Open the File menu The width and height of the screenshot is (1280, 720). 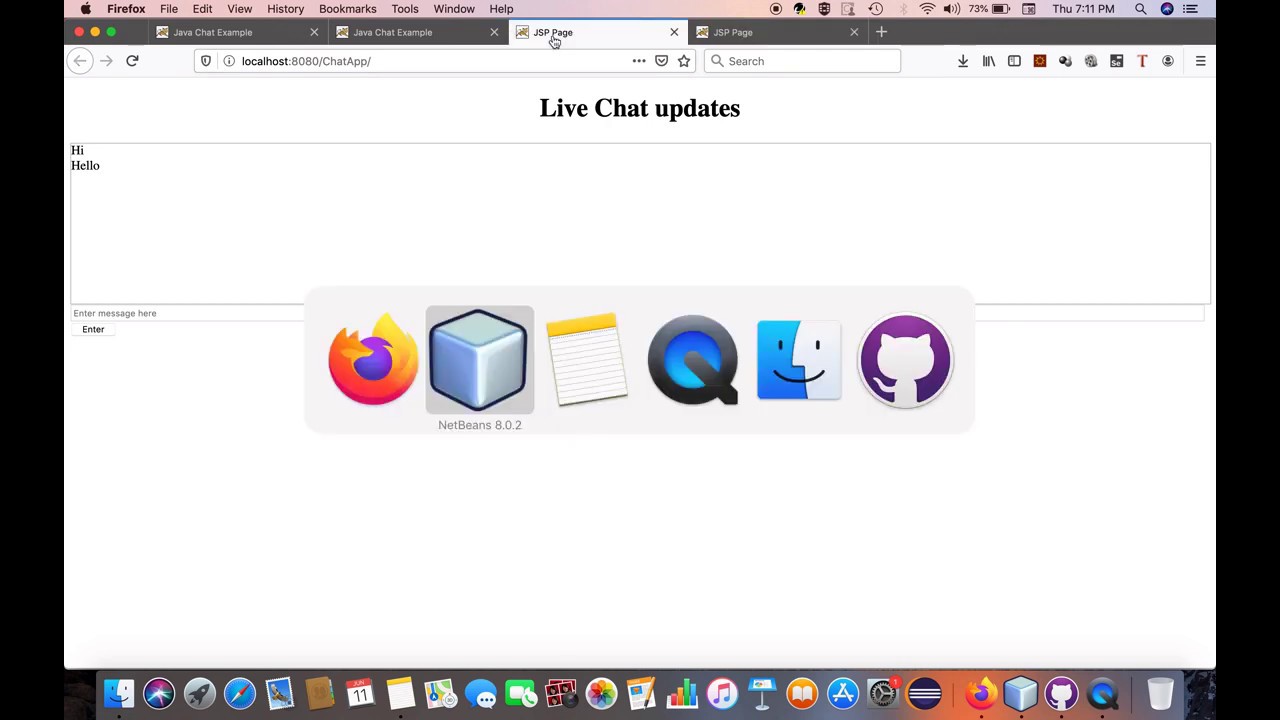(169, 9)
